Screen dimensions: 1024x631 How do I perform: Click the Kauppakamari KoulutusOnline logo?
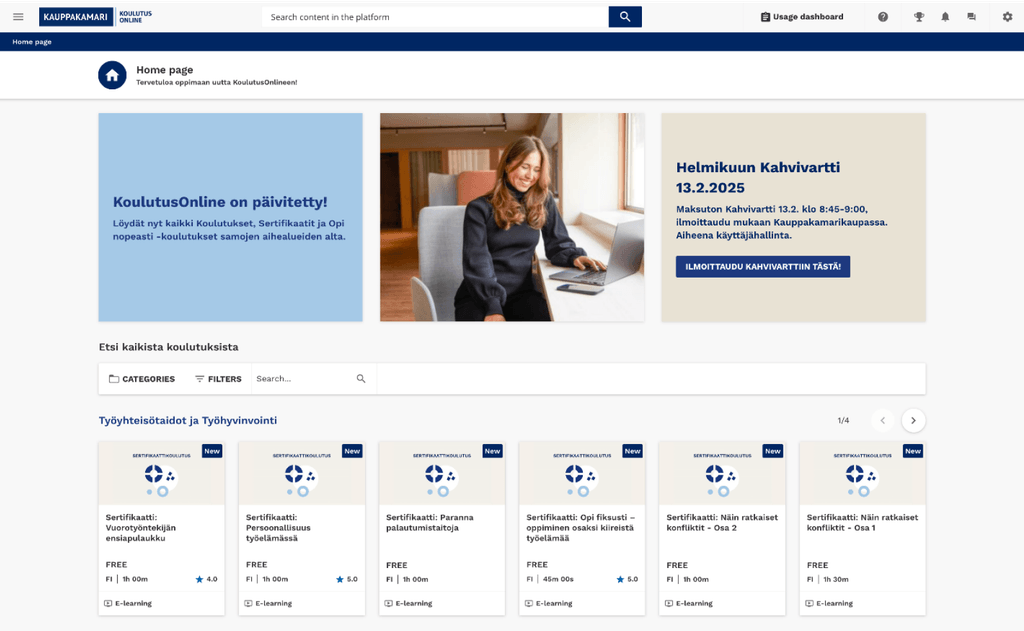click(x=96, y=17)
